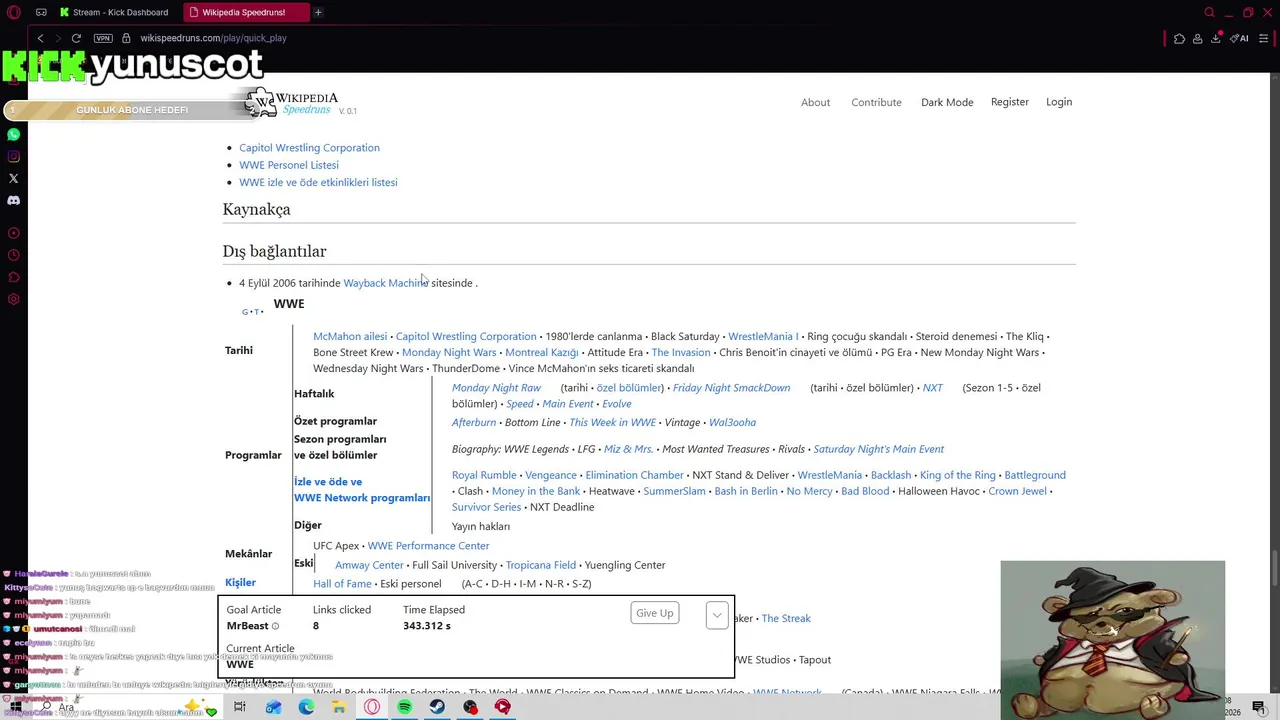
Task: Open the Easy Setup sliders menu
Action: tap(1264, 38)
